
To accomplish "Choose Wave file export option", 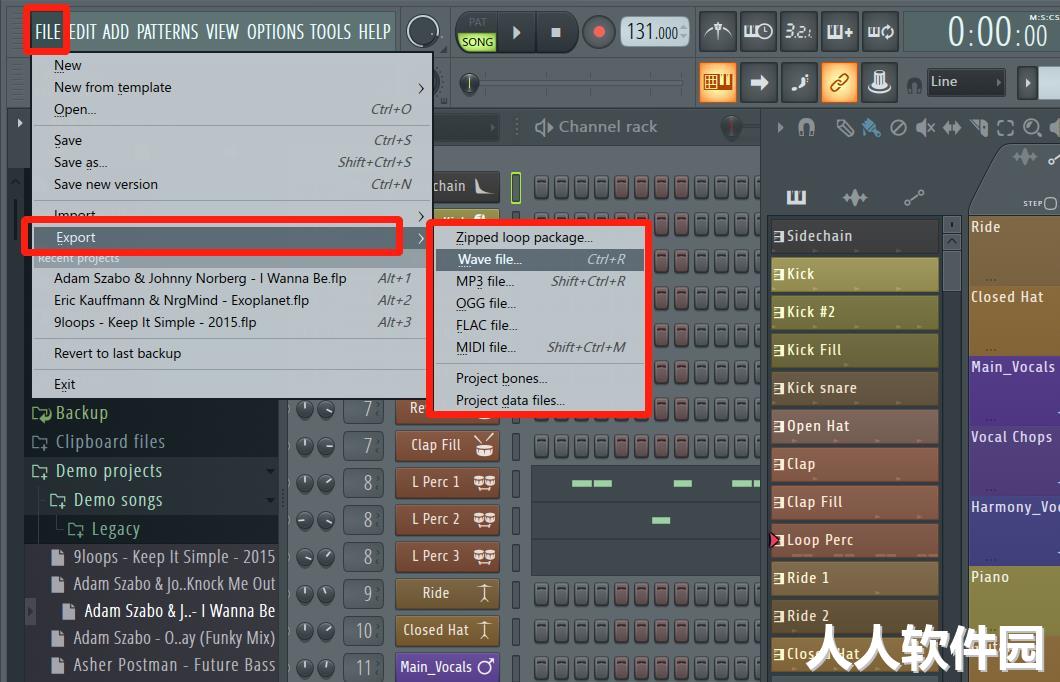I will click(x=539, y=260).
